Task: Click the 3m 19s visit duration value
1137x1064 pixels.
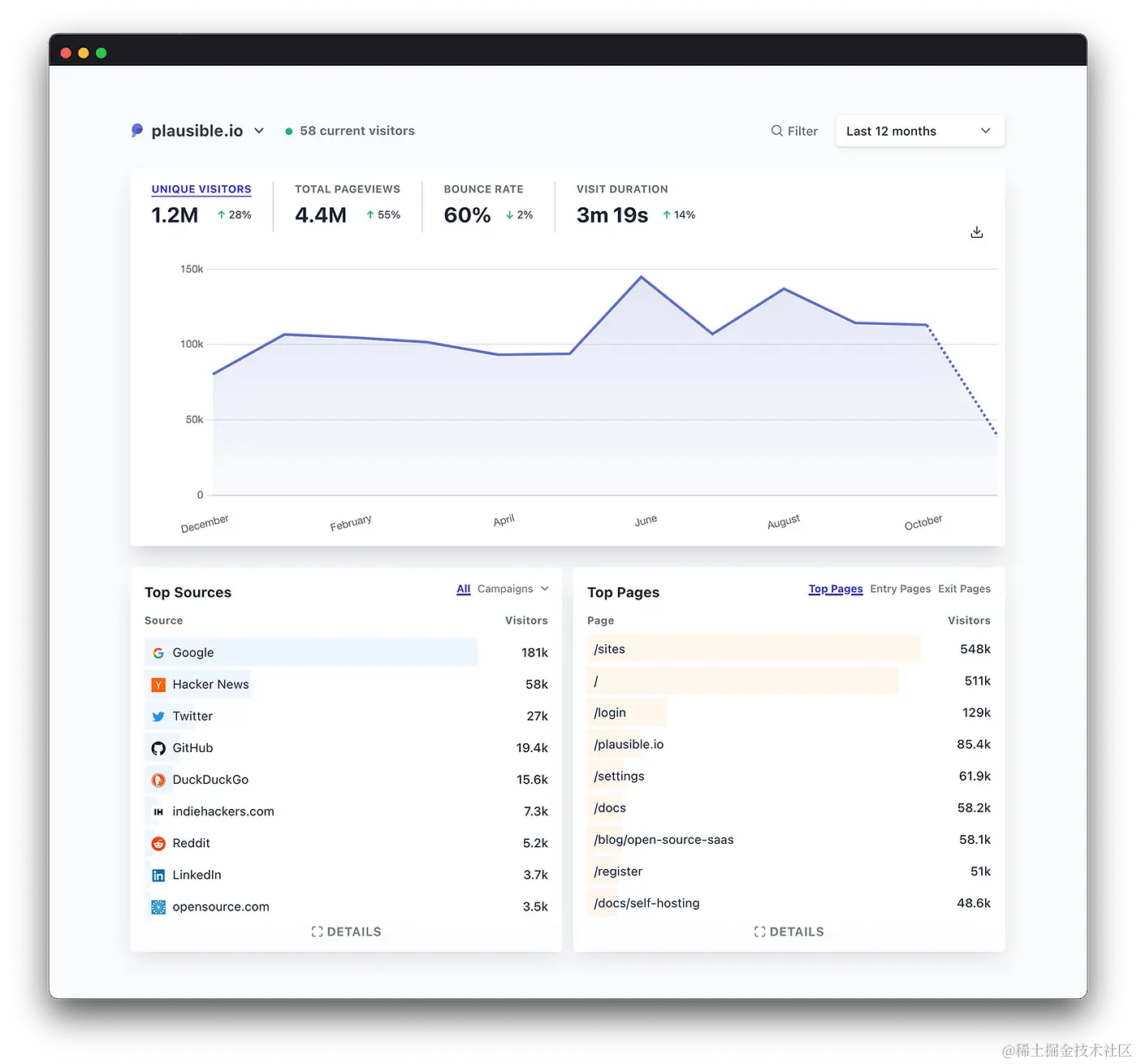Action: pyautogui.click(x=612, y=215)
